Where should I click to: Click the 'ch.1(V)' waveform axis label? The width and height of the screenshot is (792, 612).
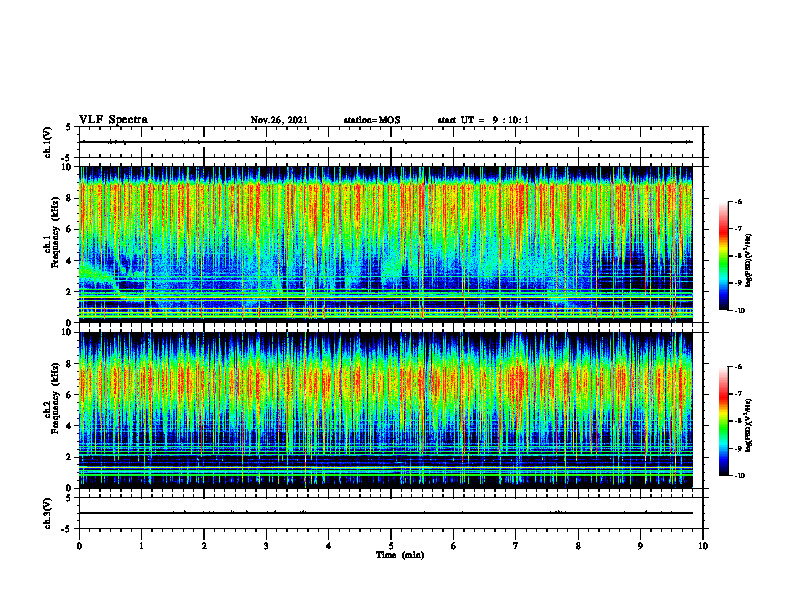[48, 142]
